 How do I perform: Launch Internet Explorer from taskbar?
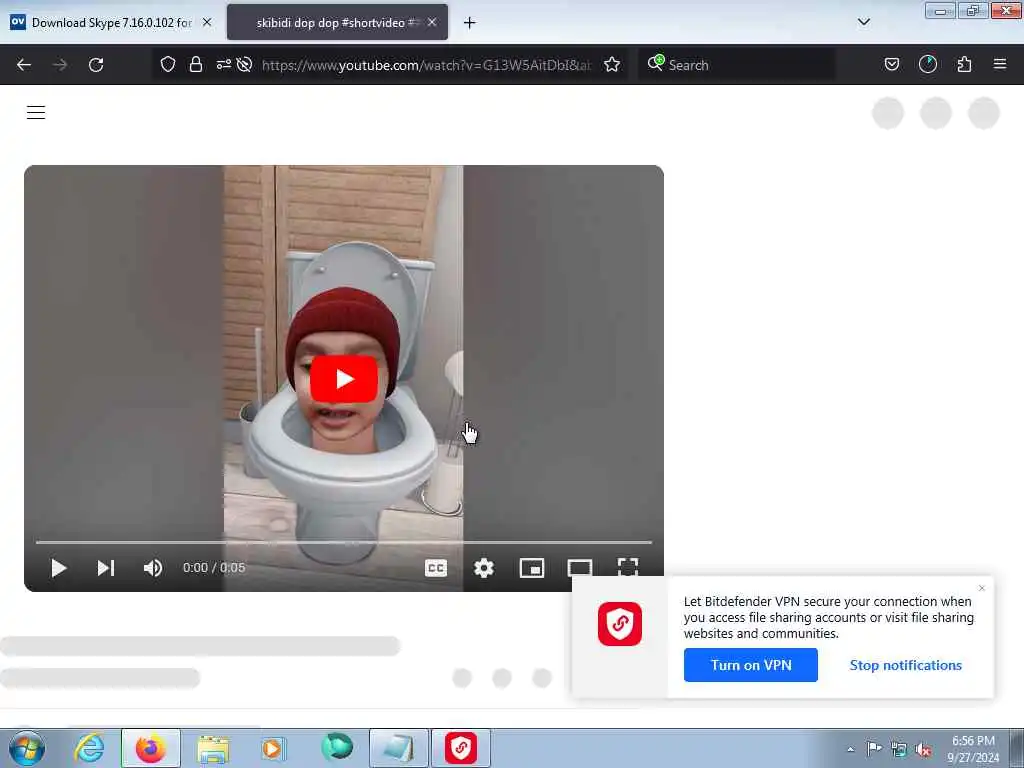(90, 748)
